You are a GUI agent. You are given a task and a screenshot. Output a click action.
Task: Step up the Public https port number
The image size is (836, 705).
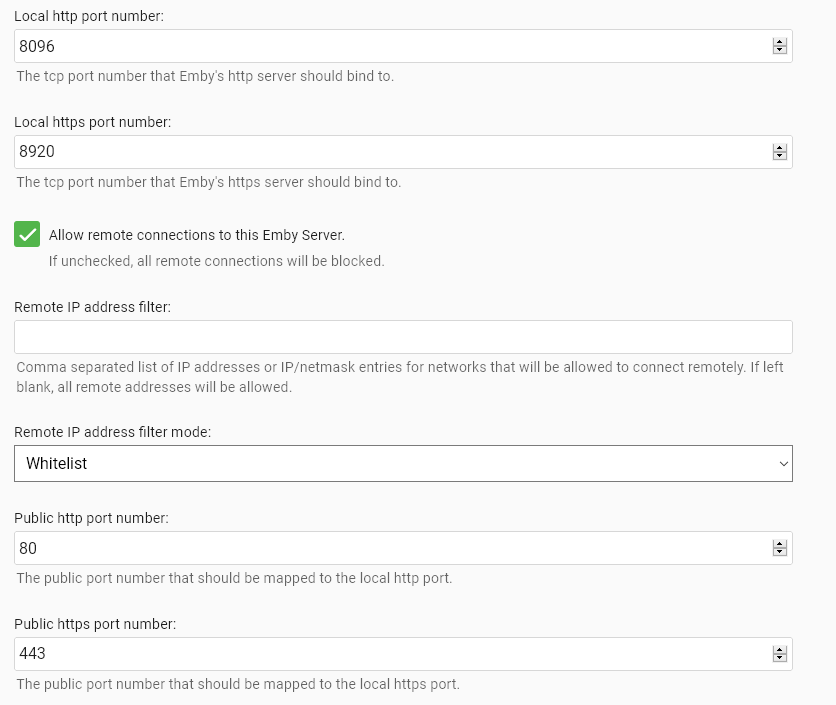[780, 650]
